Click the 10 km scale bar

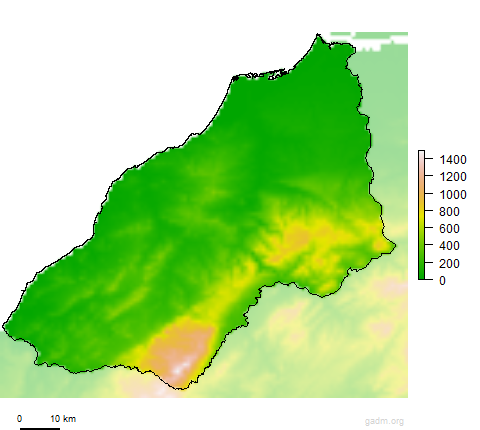(x=40, y=428)
